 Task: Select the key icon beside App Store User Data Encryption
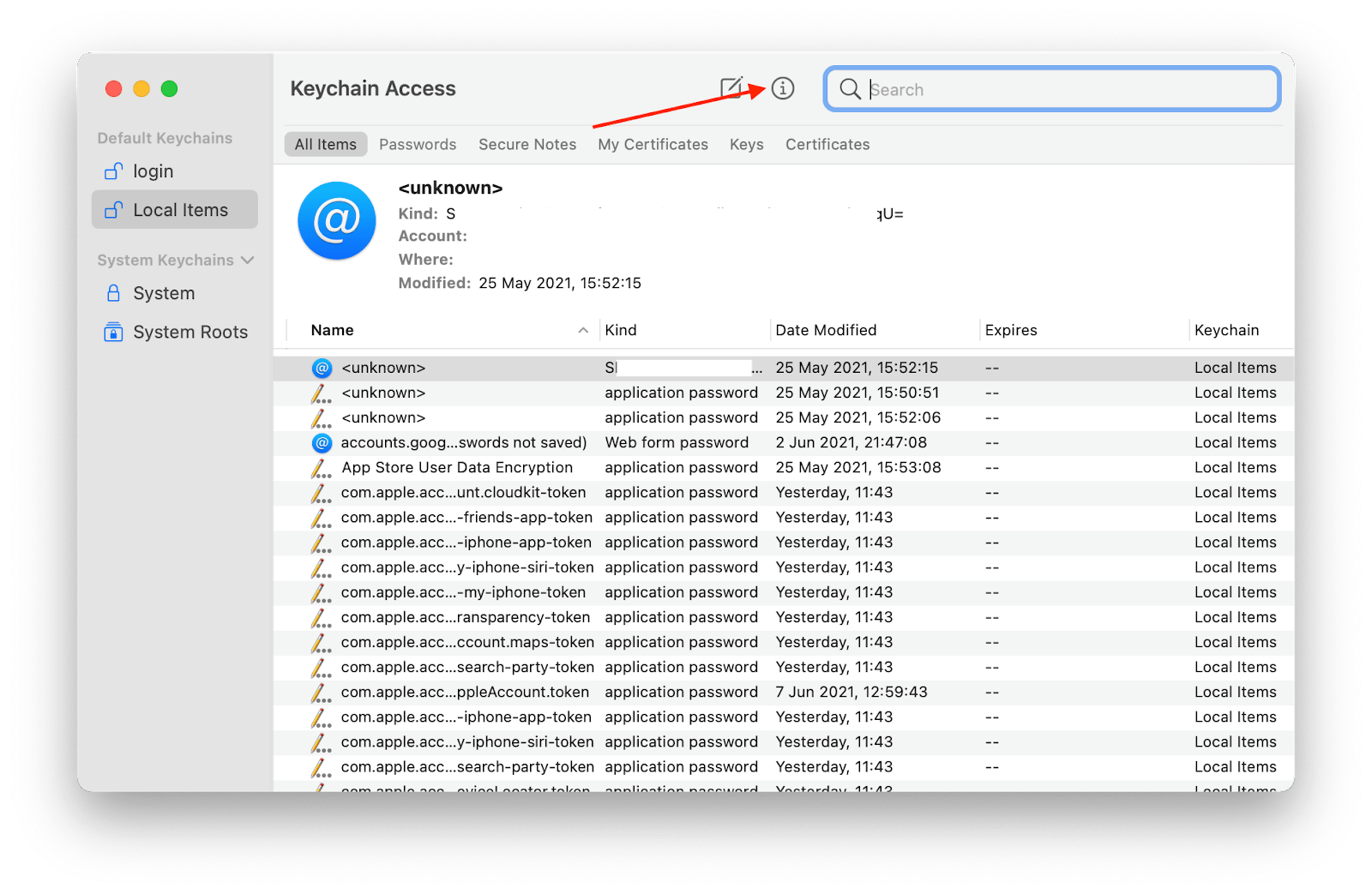320,468
